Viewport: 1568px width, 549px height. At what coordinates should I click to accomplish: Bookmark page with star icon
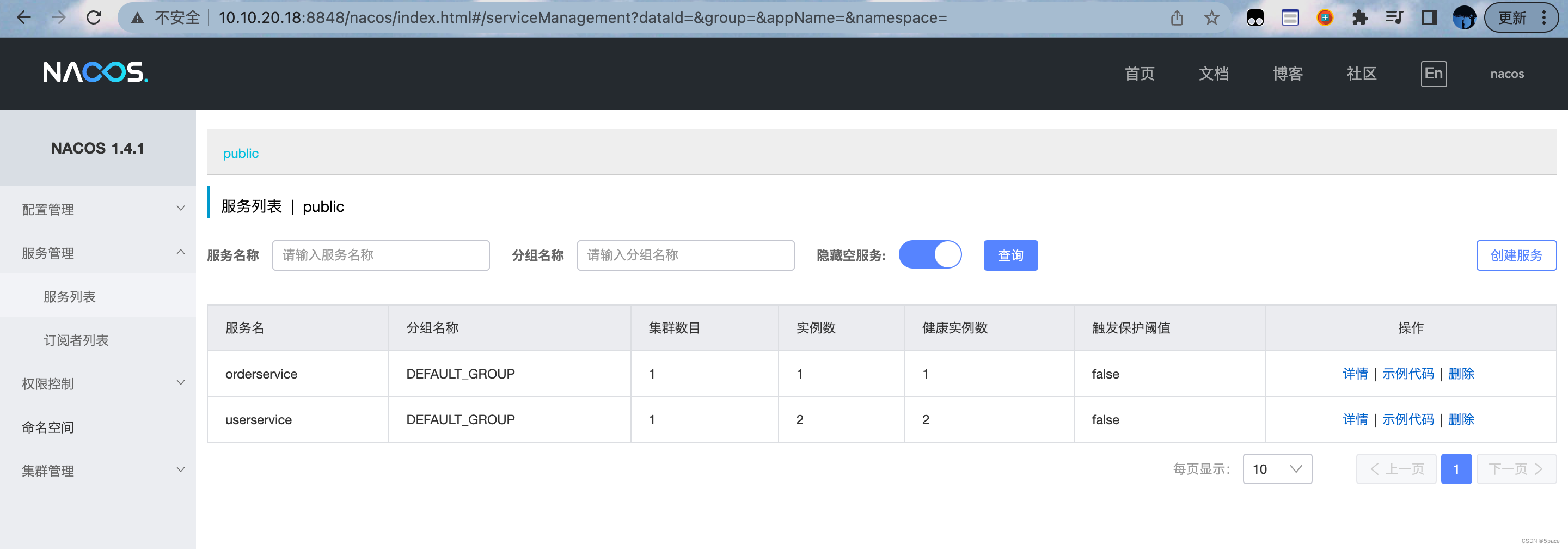pos(1211,19)
